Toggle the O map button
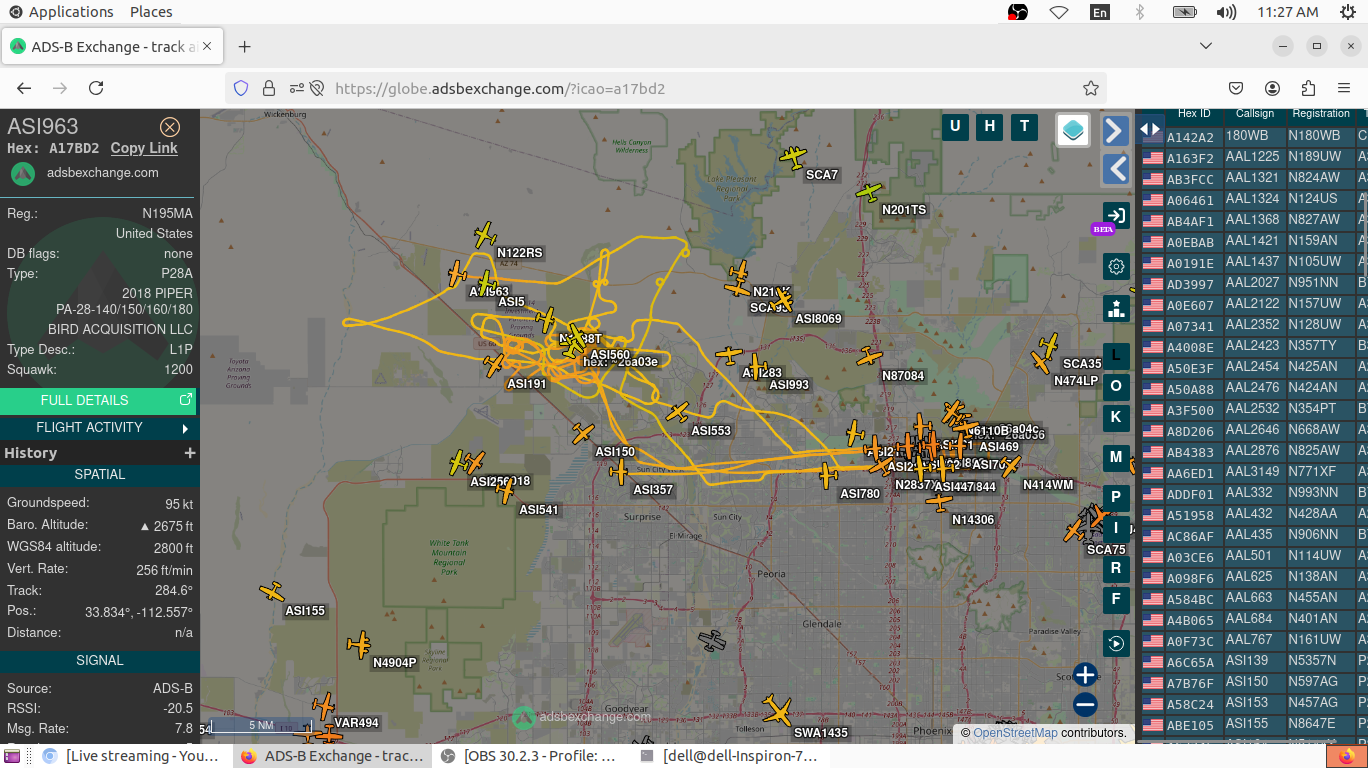 pos(1116,386)
